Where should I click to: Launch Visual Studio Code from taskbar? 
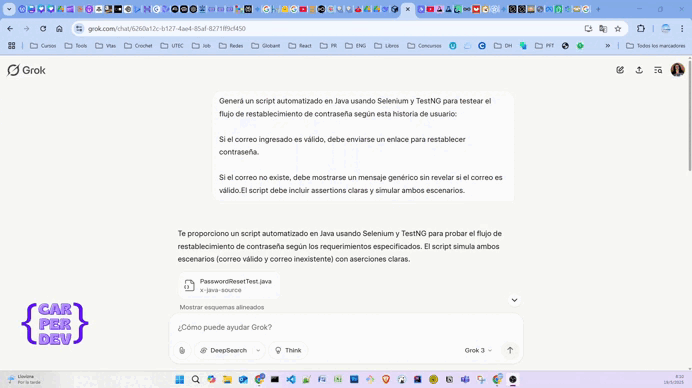pos(291,380)
